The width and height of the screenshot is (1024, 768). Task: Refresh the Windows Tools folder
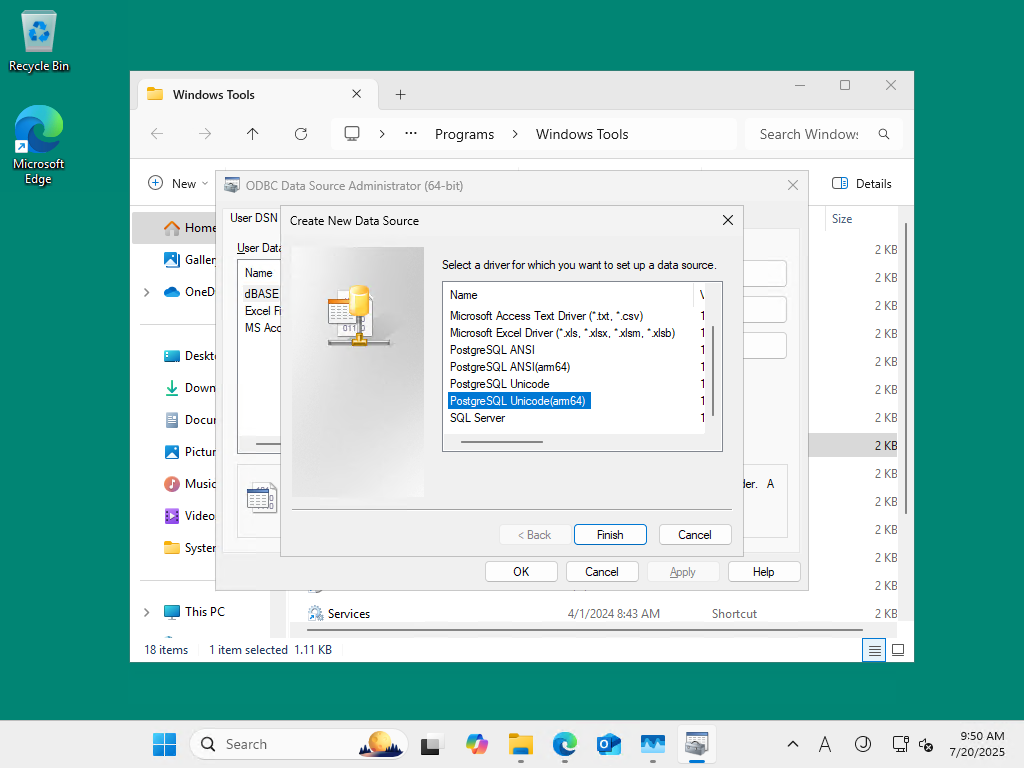[301, 134]
